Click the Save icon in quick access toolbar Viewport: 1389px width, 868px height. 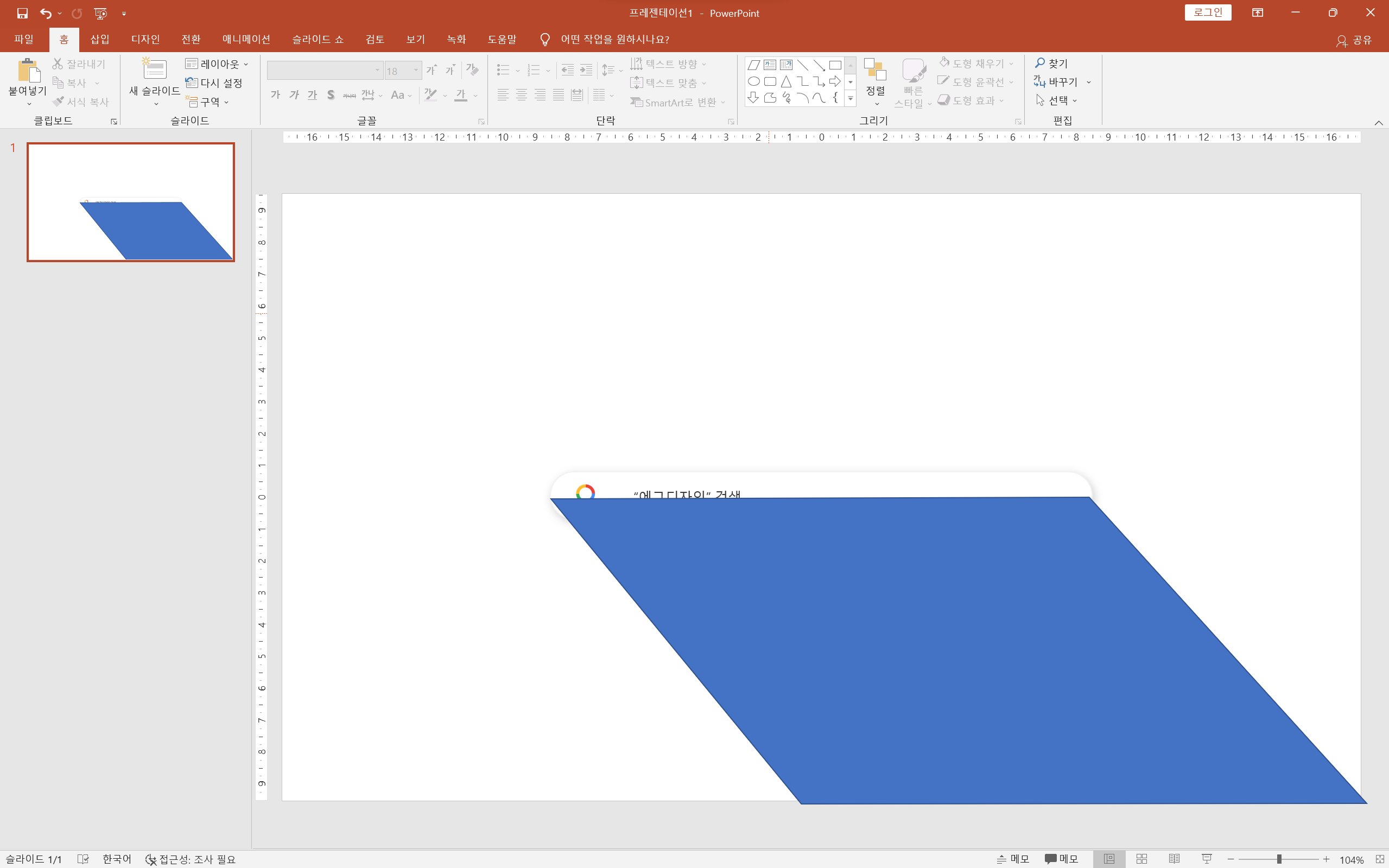click(x=22, y=13)
